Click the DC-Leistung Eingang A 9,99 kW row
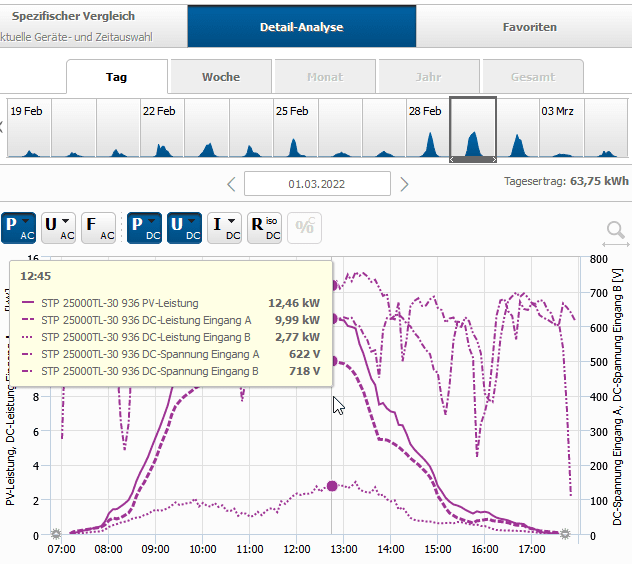The image size is (632, 564). [171, 320]
